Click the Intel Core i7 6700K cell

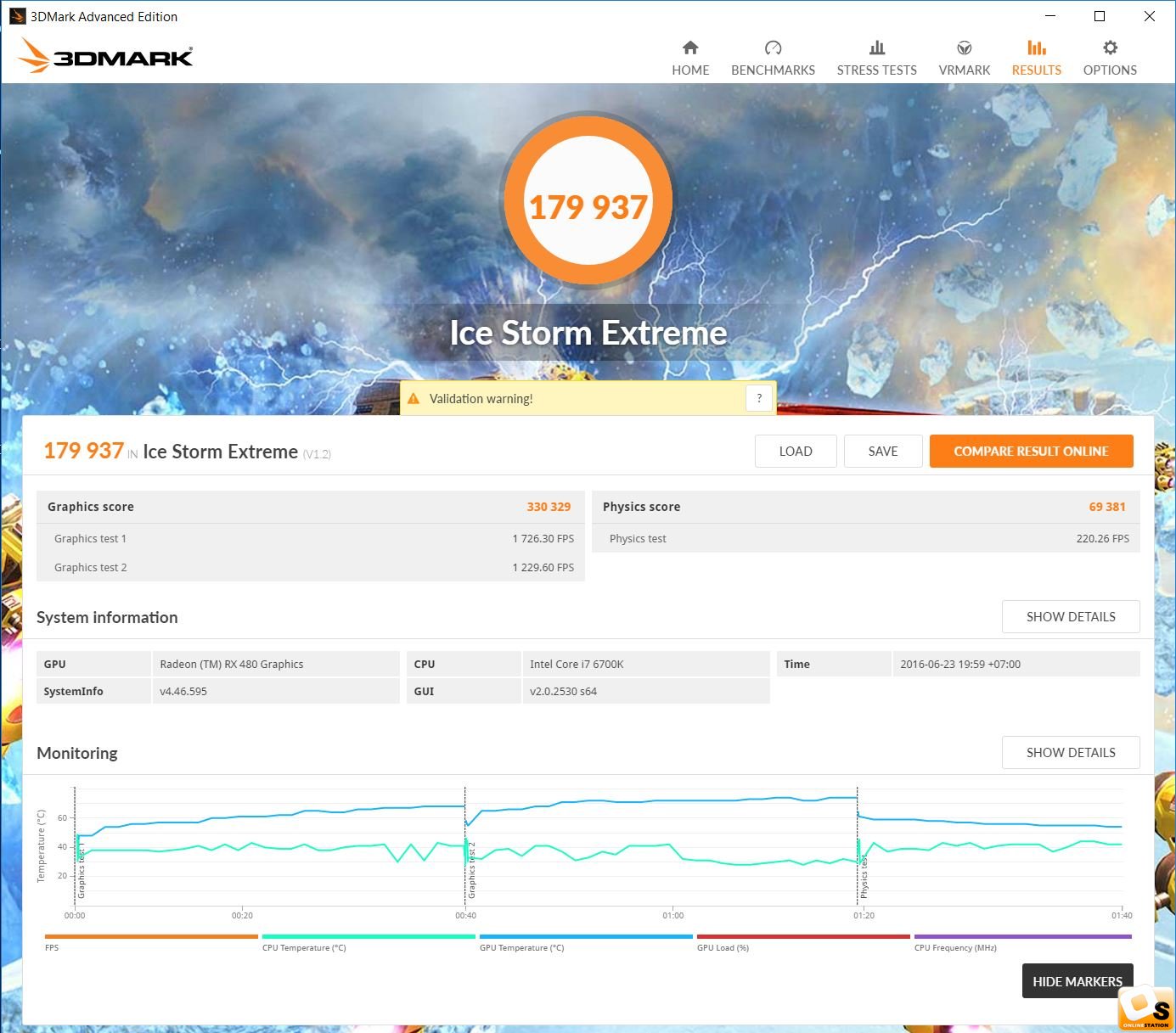pyautogui.click(x=646, y=665)
